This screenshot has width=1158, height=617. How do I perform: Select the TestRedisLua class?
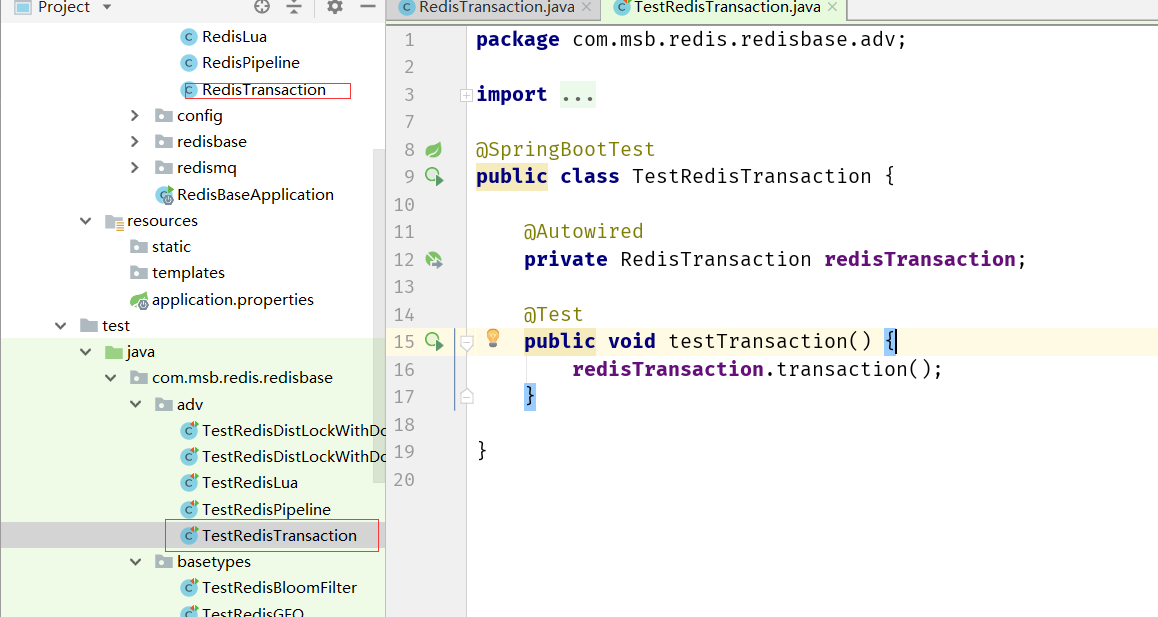pos(250,483)
